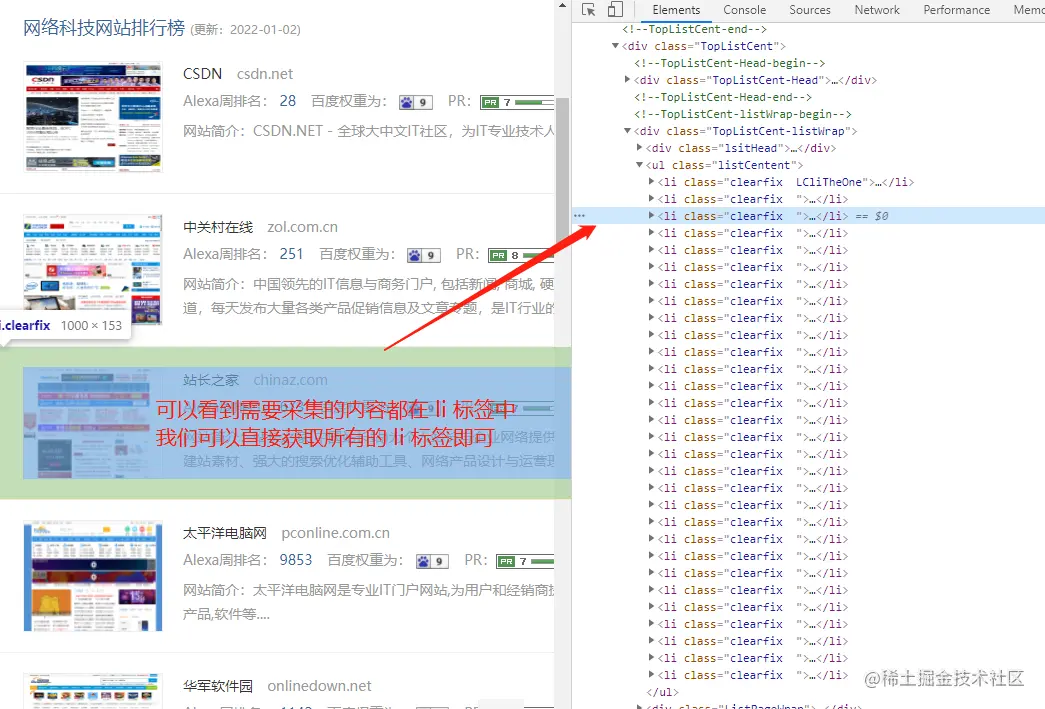Open the onlinedown.net domain link

[x=319, y=686]
